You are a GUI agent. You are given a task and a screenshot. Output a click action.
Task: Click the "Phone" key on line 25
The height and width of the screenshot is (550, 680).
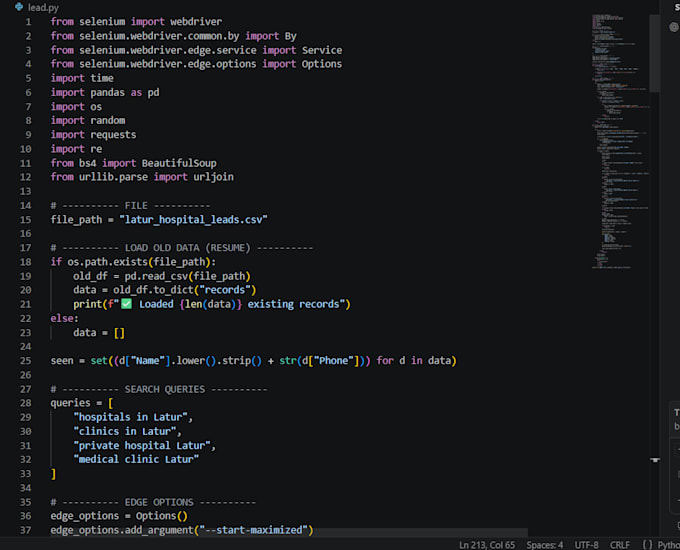pos(333,361)
